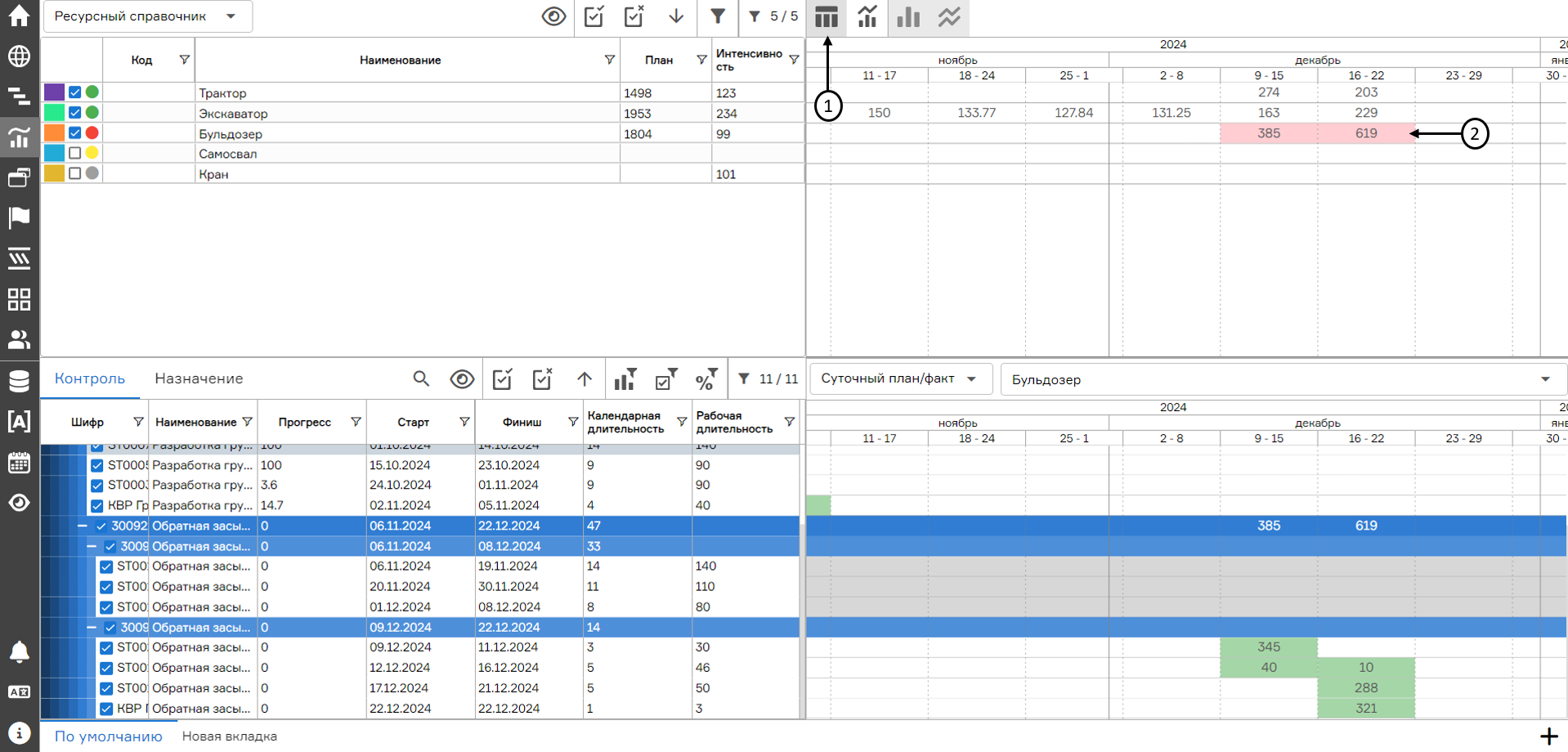Viewport: 1568px width, 752px height.
Task: Click the orange Бульдозер color swatch
Action: (x=54, y=132)
